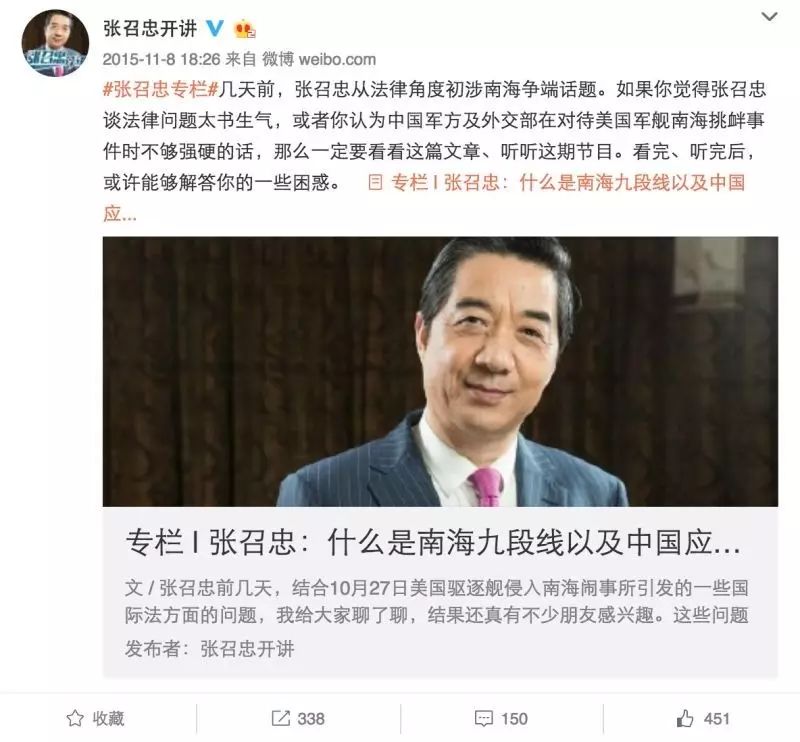Open the post options chevron menu

[769, 17]
